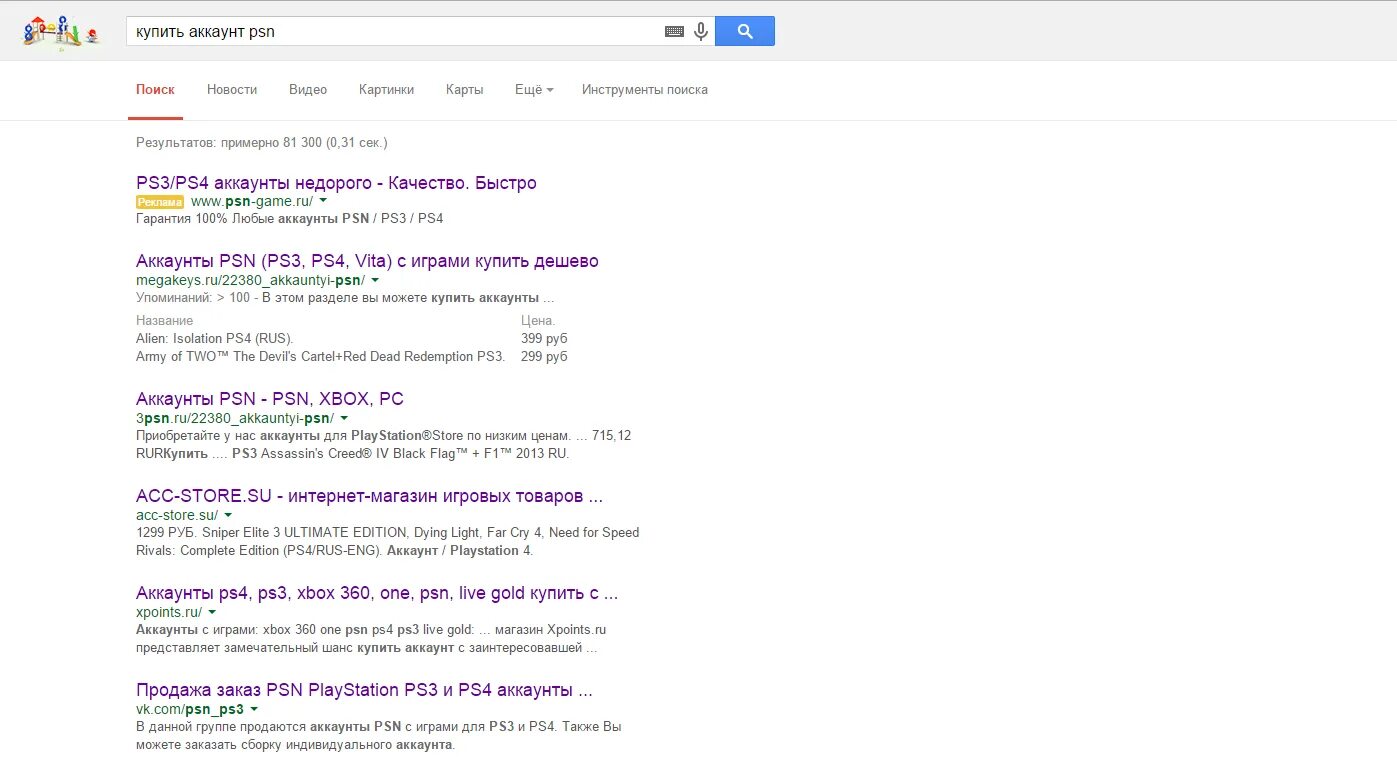Click the blue search magnifier button
The width and height of the screenshot is (1397, 769).
click(x=745, y=31)
